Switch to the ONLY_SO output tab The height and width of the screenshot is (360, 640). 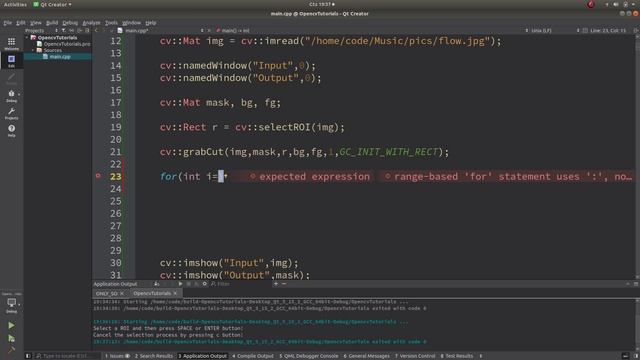point(107,293)
